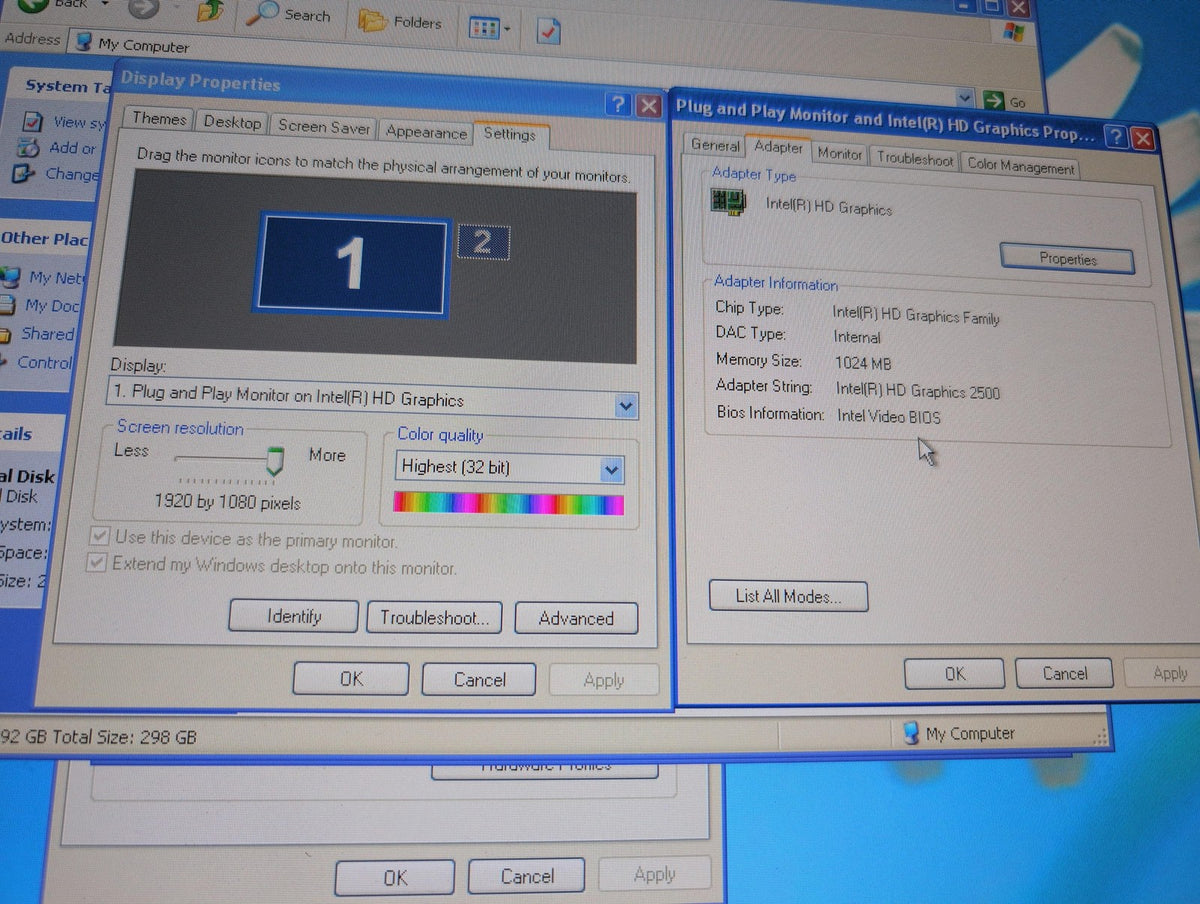Toggle Use this device as primary monitor
The image size is (1200, 904).
(98, 537)
